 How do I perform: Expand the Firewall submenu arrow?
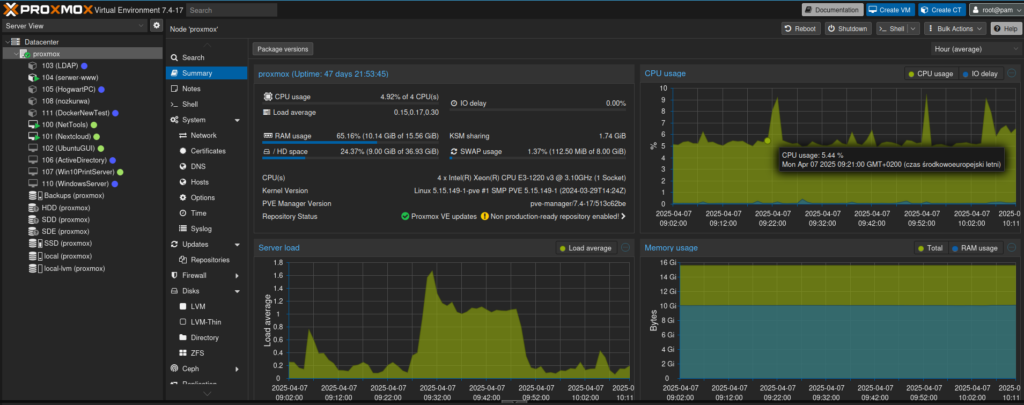237,276
